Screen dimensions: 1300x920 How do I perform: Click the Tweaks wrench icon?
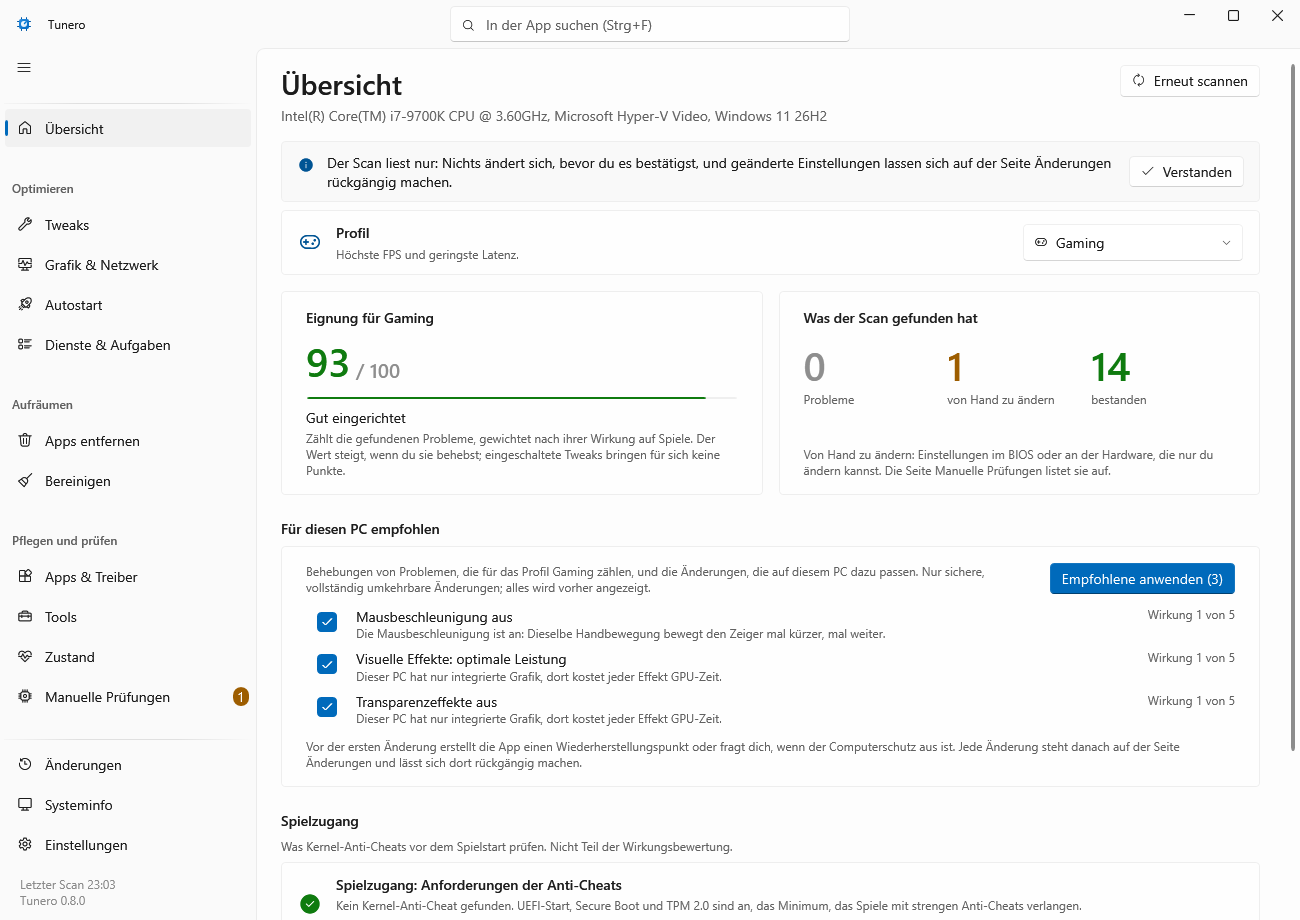coord(25,225)
